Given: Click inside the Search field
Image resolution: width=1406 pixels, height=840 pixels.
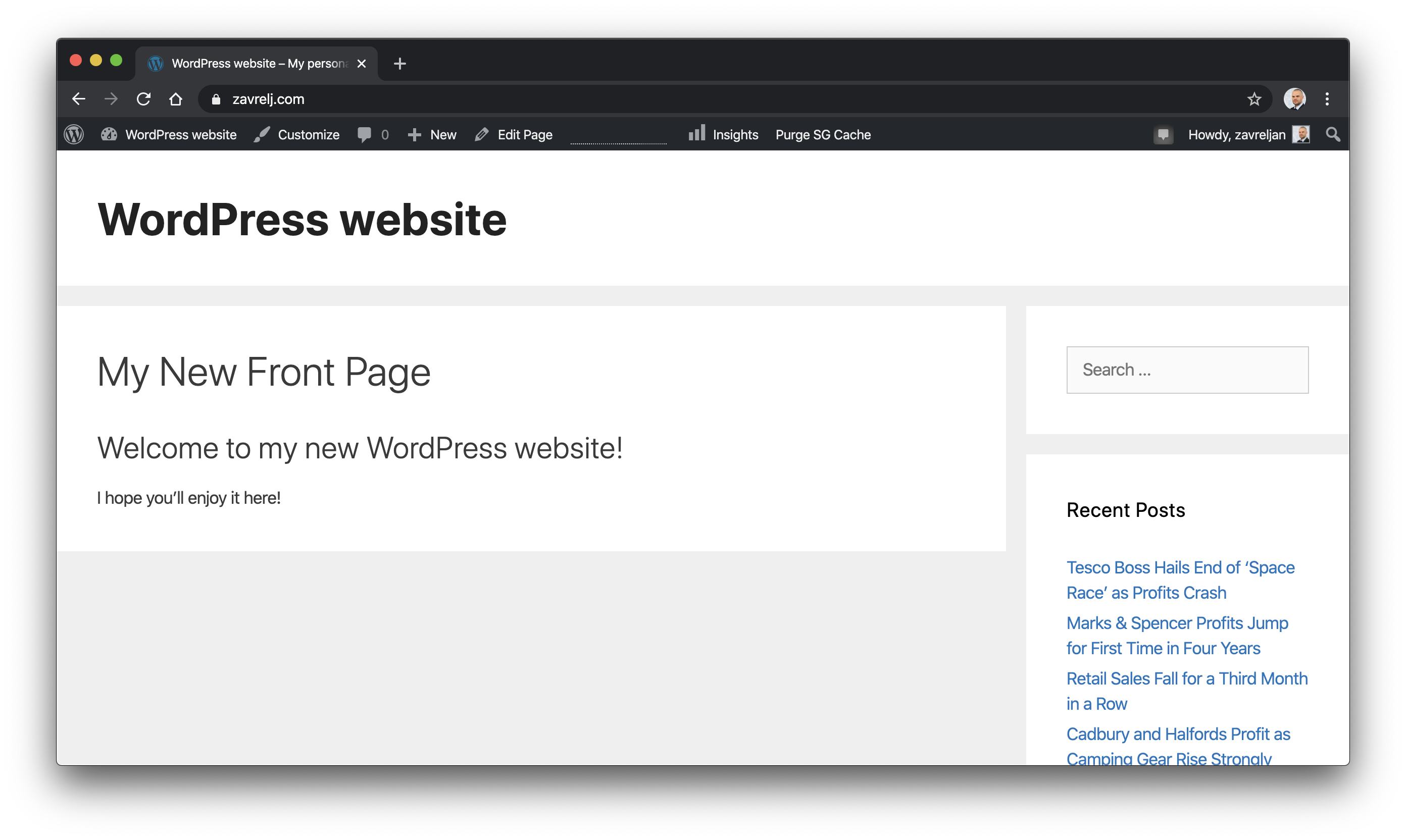Looking at the screenshot, I should 1187,370.
